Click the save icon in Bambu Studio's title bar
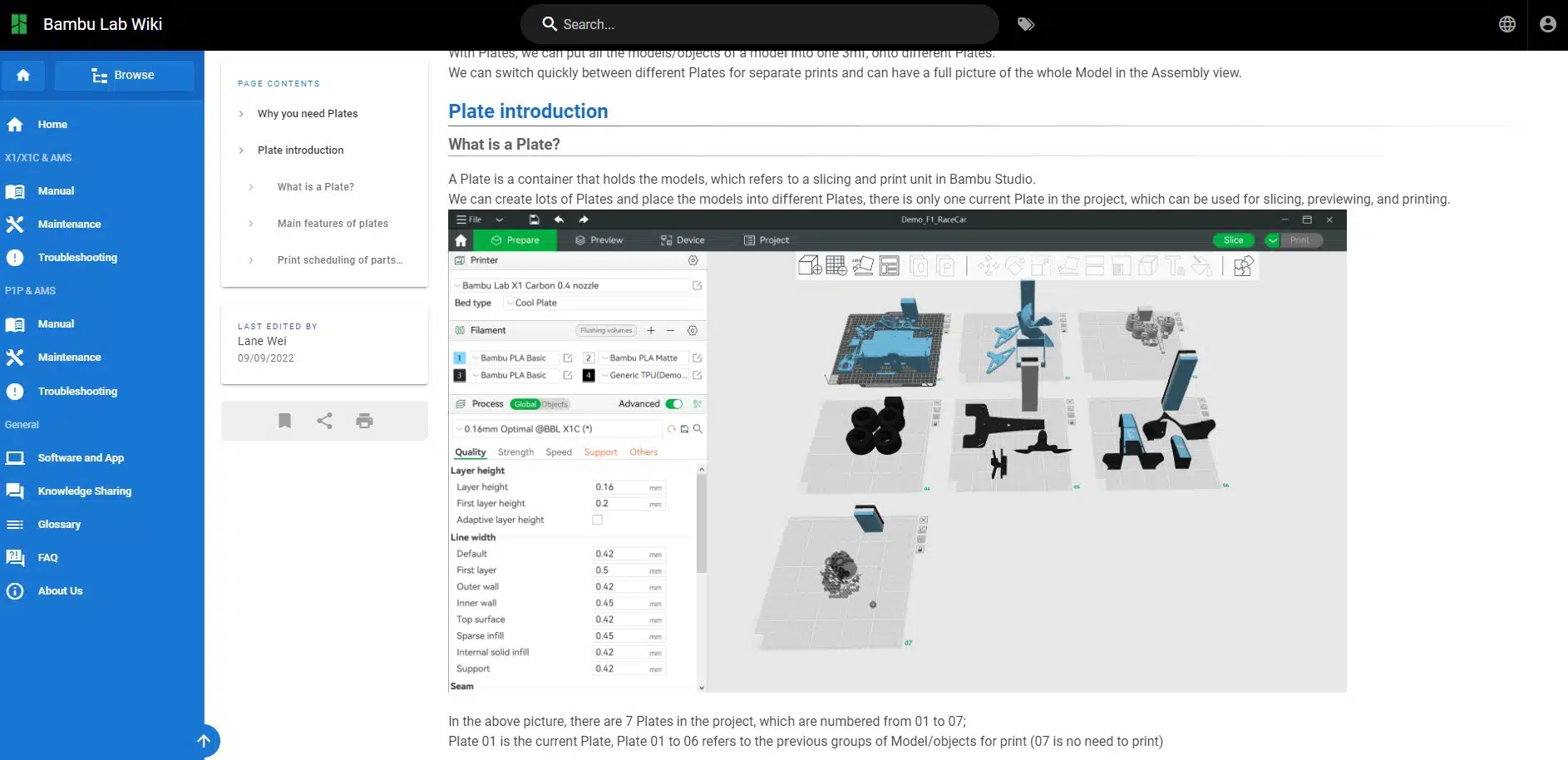This screenshot has height=760, width=1568. click(x=534, y=220)
